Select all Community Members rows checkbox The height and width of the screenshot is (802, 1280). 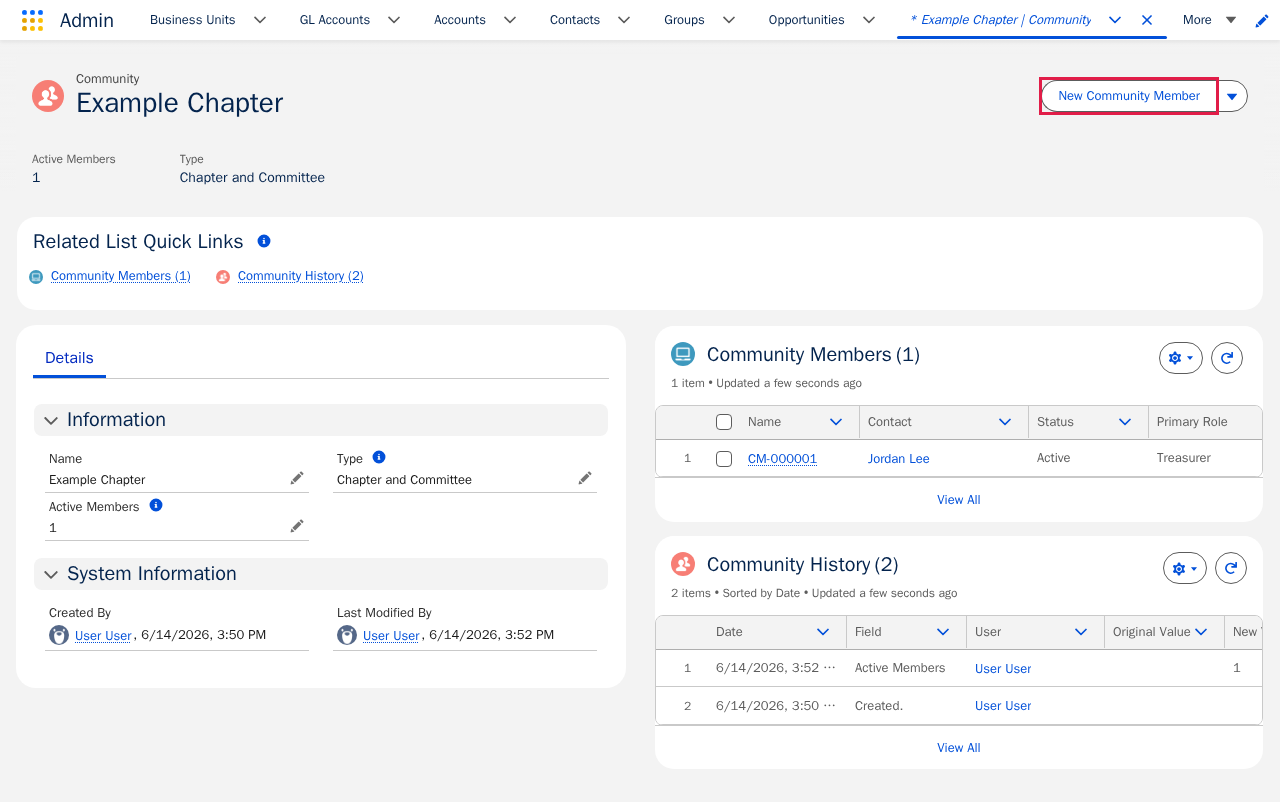point(724,422)
